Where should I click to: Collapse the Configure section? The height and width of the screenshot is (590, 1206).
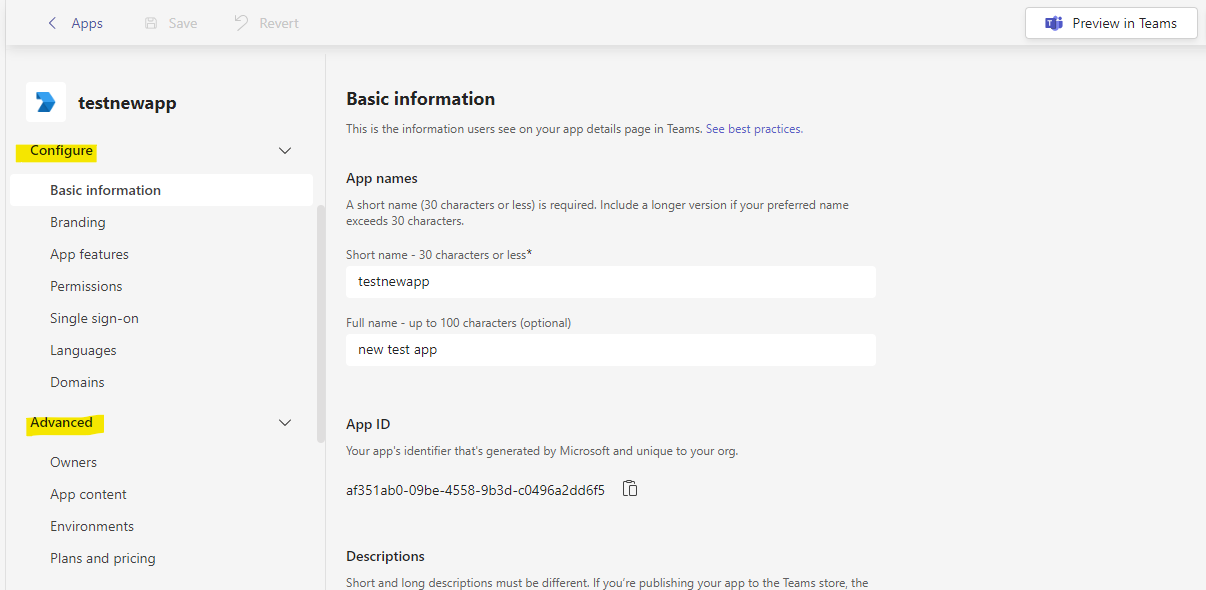[285, 150]
